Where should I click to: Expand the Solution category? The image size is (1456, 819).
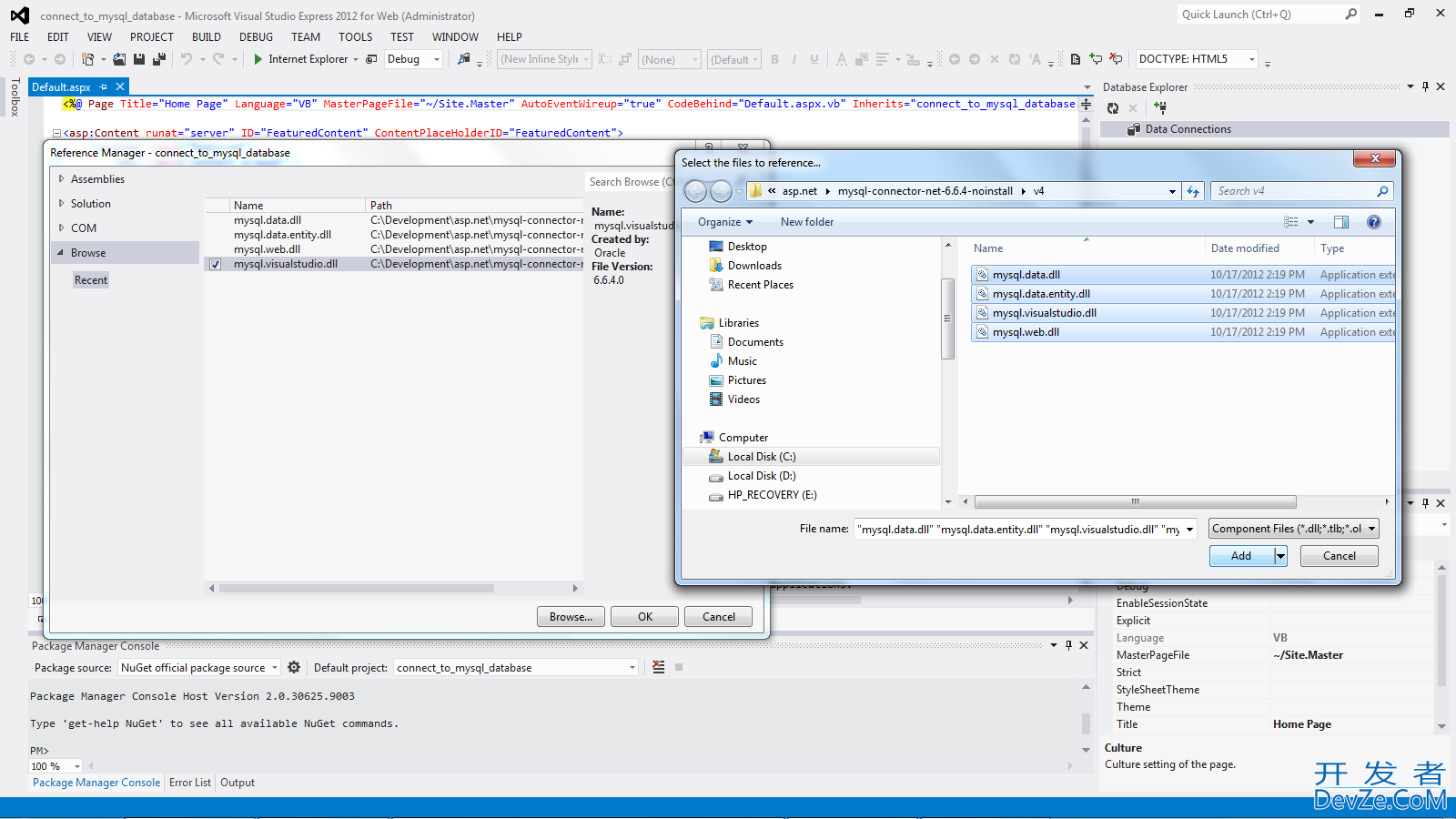(x=61, y=203)
